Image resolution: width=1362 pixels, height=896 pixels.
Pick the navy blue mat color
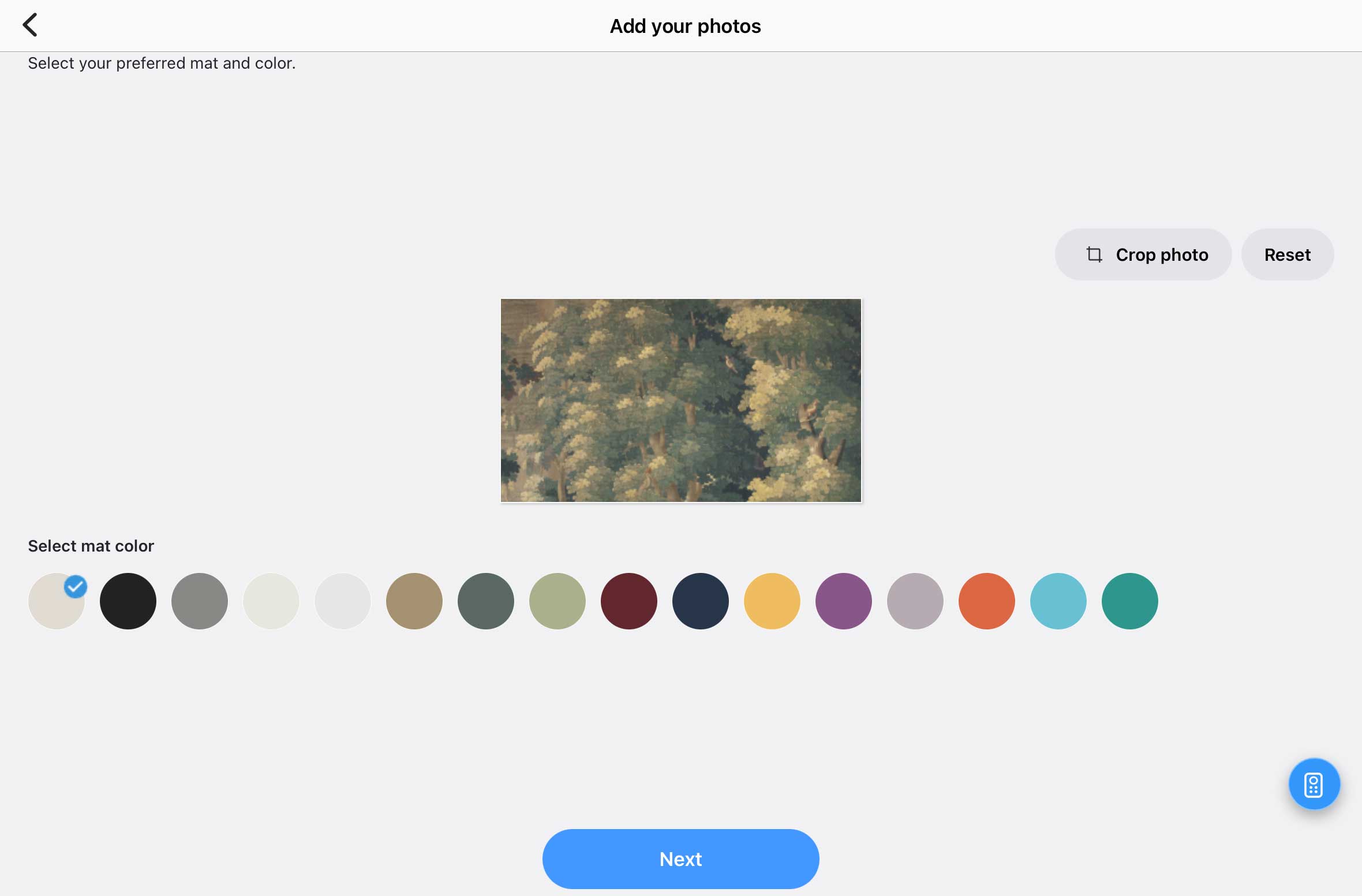tap(701, 601)
